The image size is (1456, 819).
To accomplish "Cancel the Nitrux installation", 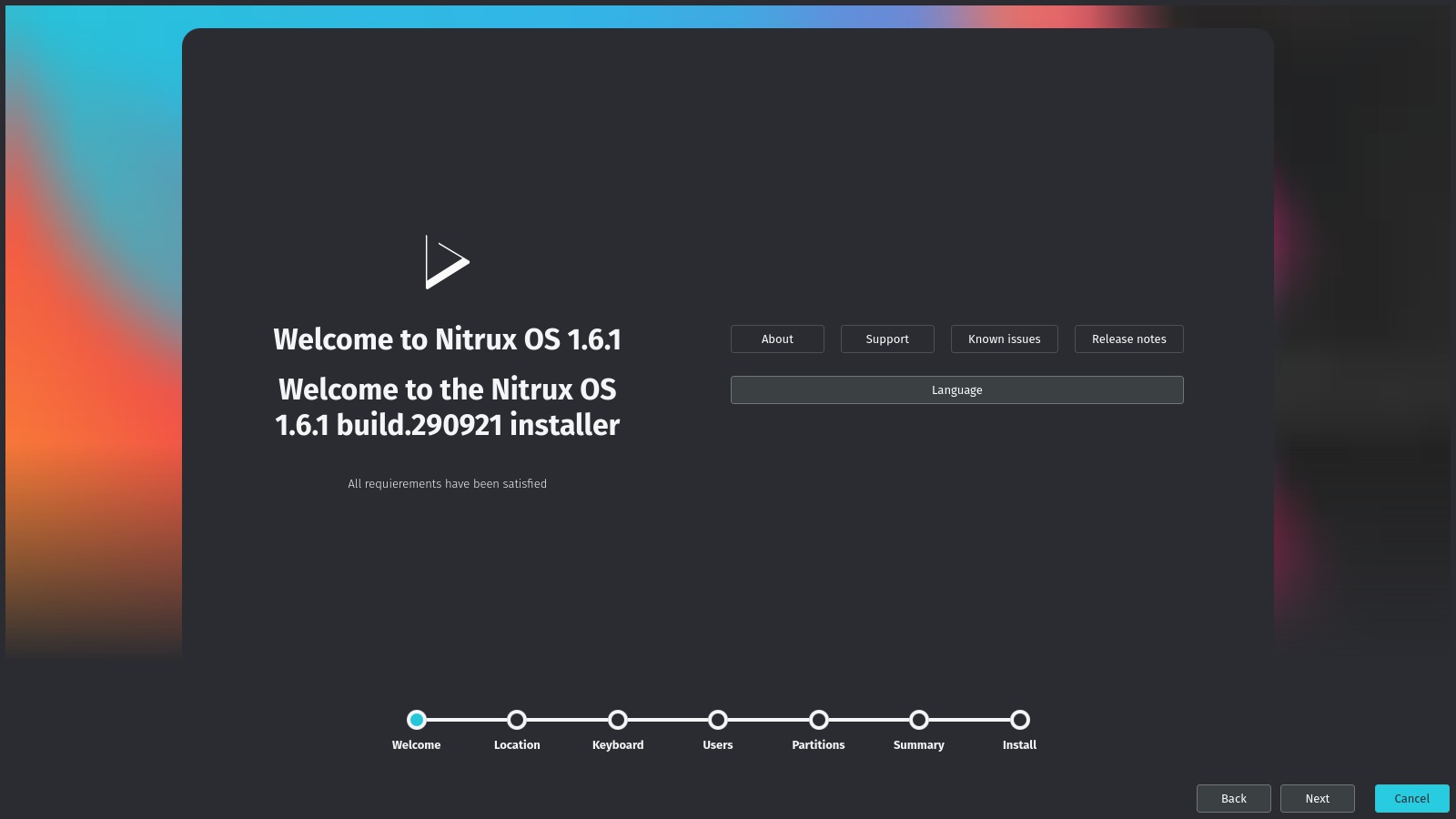I will [1411, 798].
